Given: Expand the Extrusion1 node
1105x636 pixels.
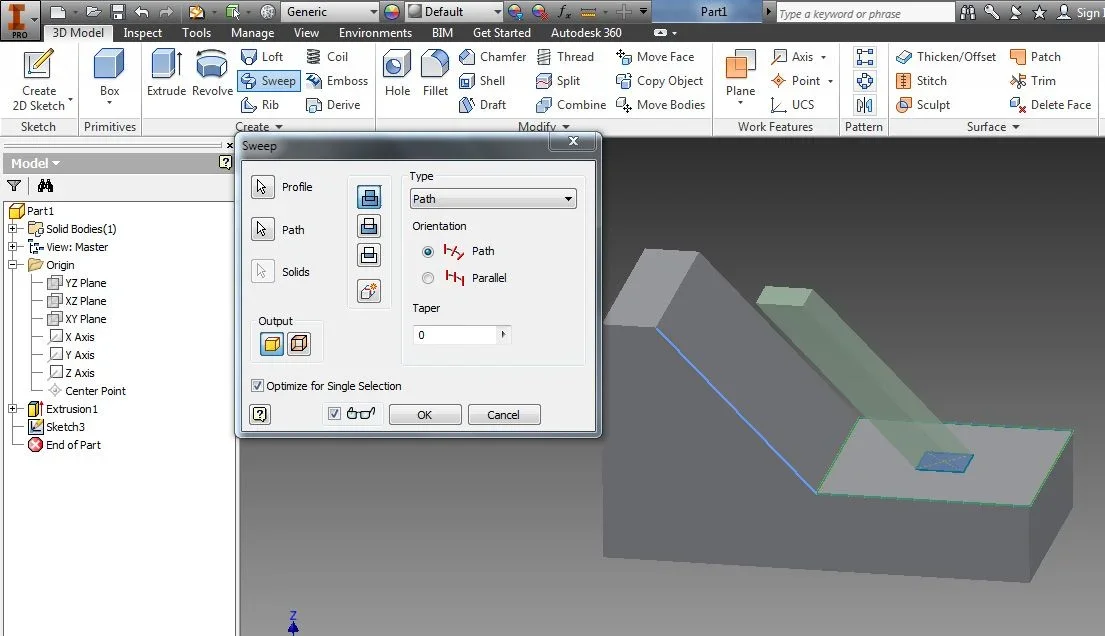Looking at the screenshot, I should [x=13, y=408].
